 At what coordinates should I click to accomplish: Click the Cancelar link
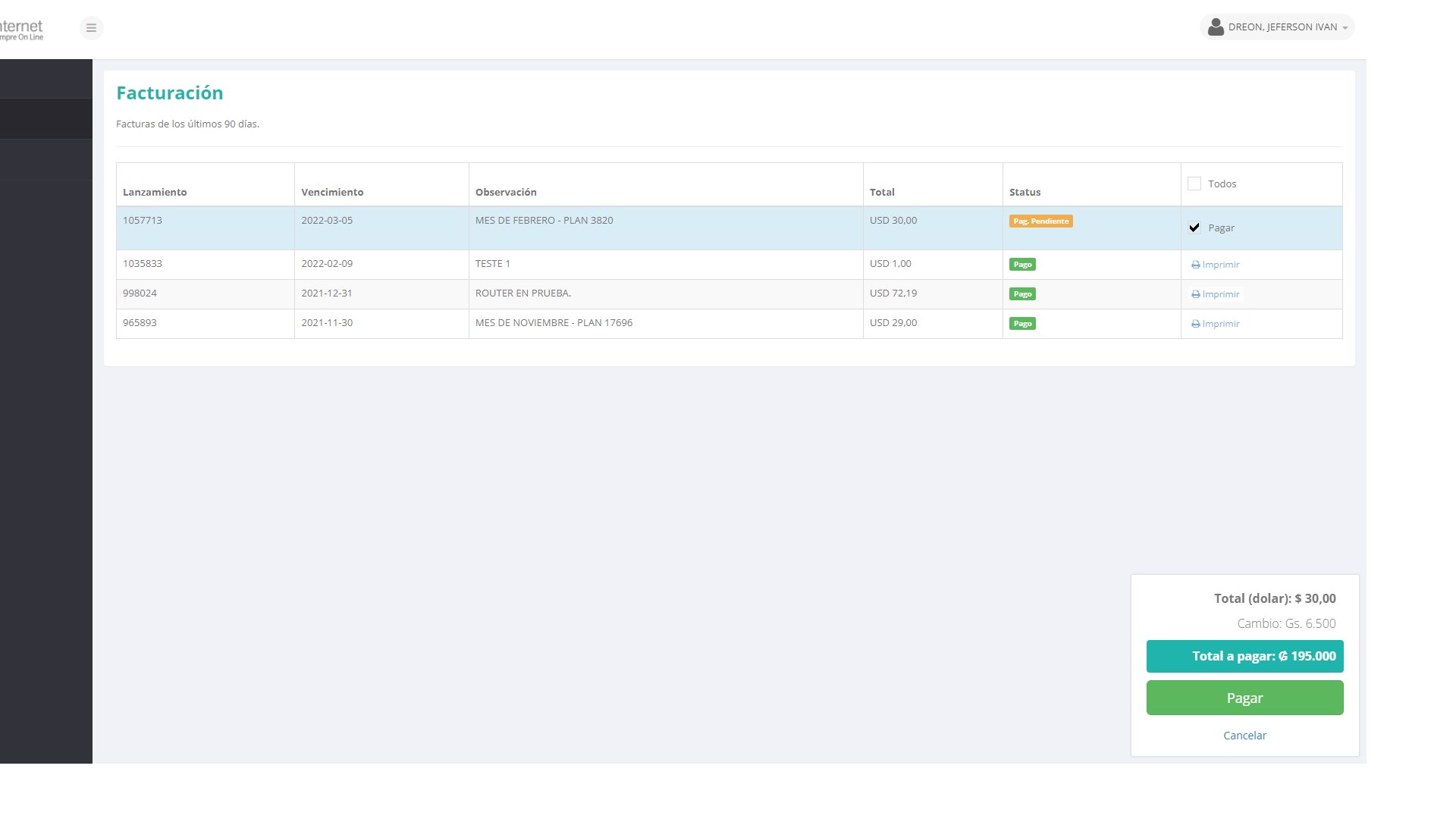coord(1244,736)
